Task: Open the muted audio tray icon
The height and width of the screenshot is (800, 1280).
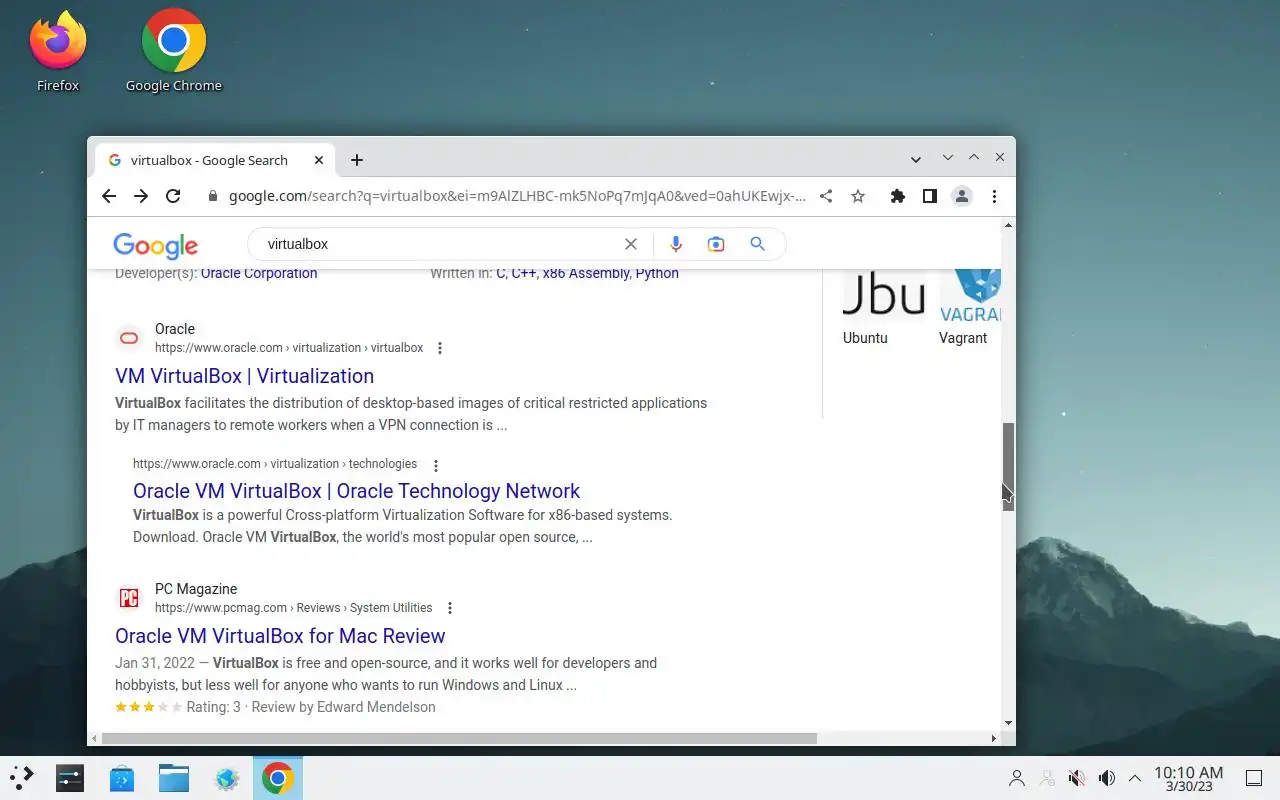Action: tap(1077, 778)
